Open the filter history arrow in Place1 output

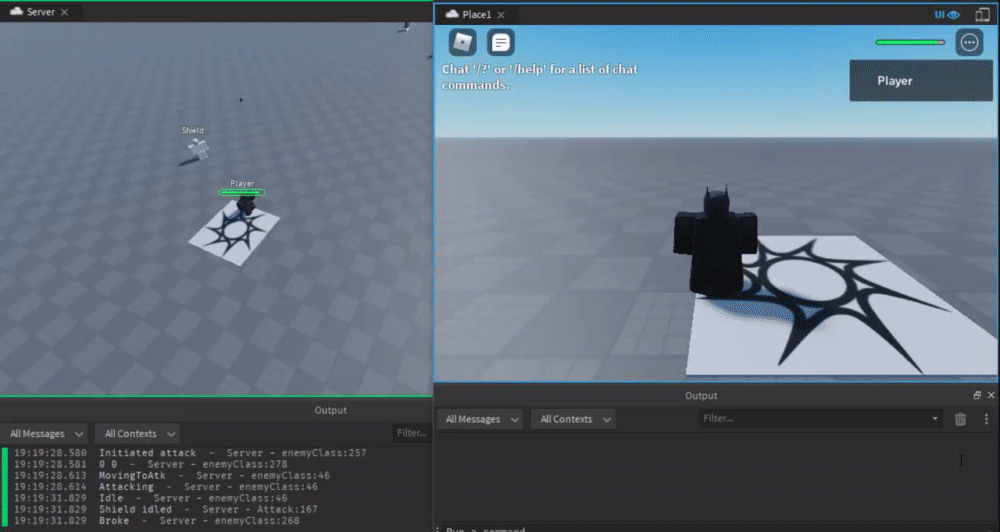[x=935, y=419]
